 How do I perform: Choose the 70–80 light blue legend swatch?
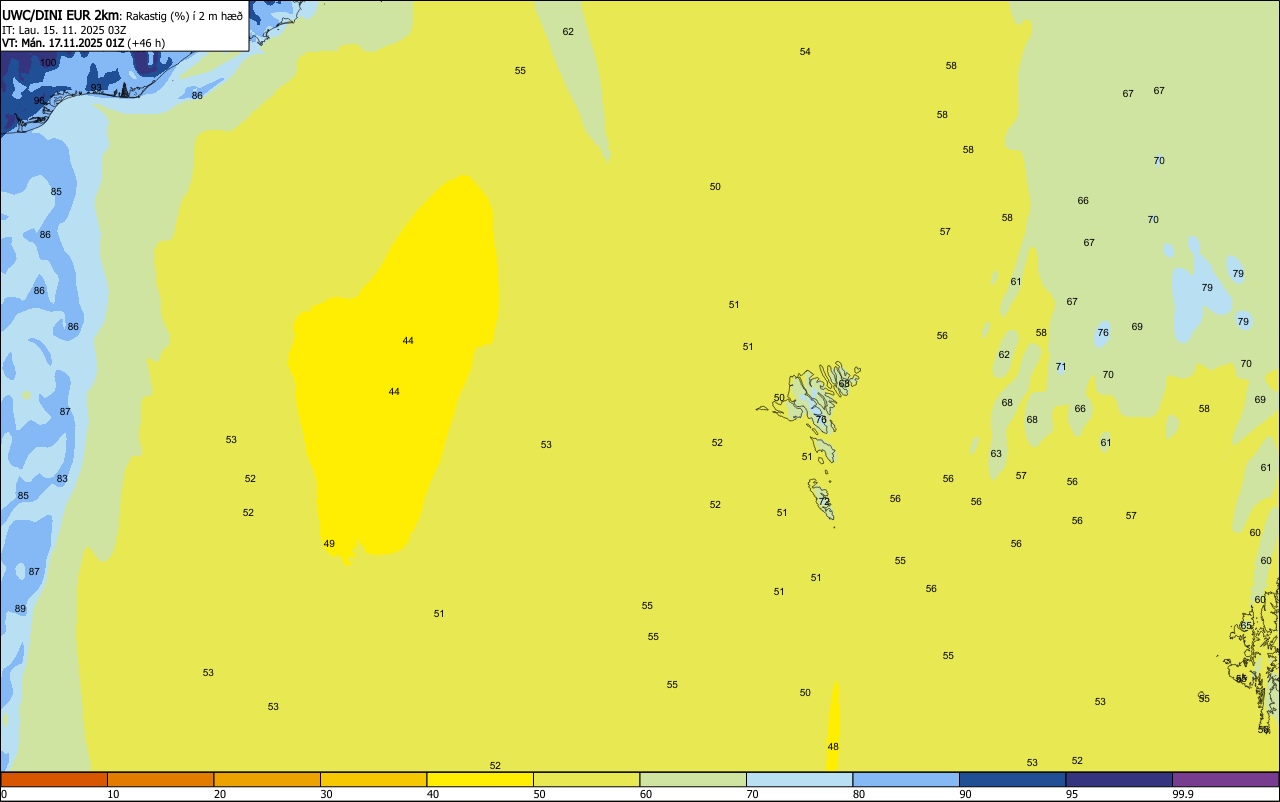[x=799, y=779]
